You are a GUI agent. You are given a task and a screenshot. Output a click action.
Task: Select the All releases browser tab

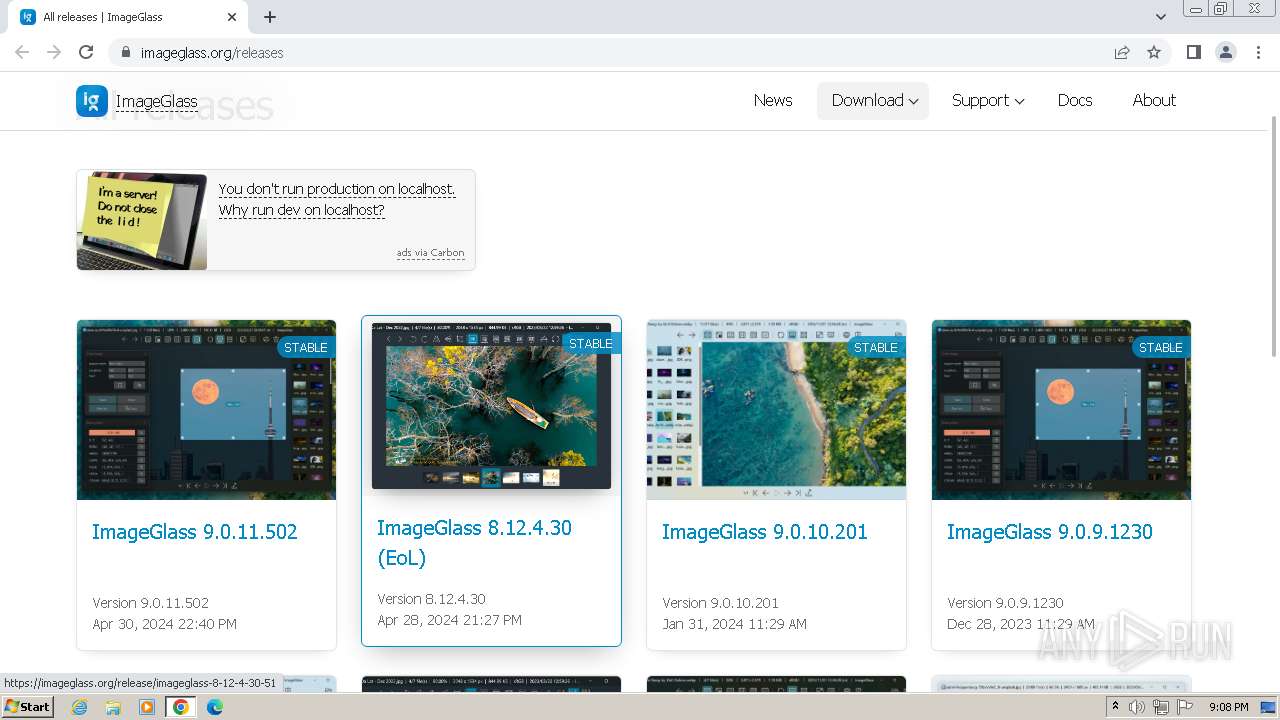[x=128, y=17]
